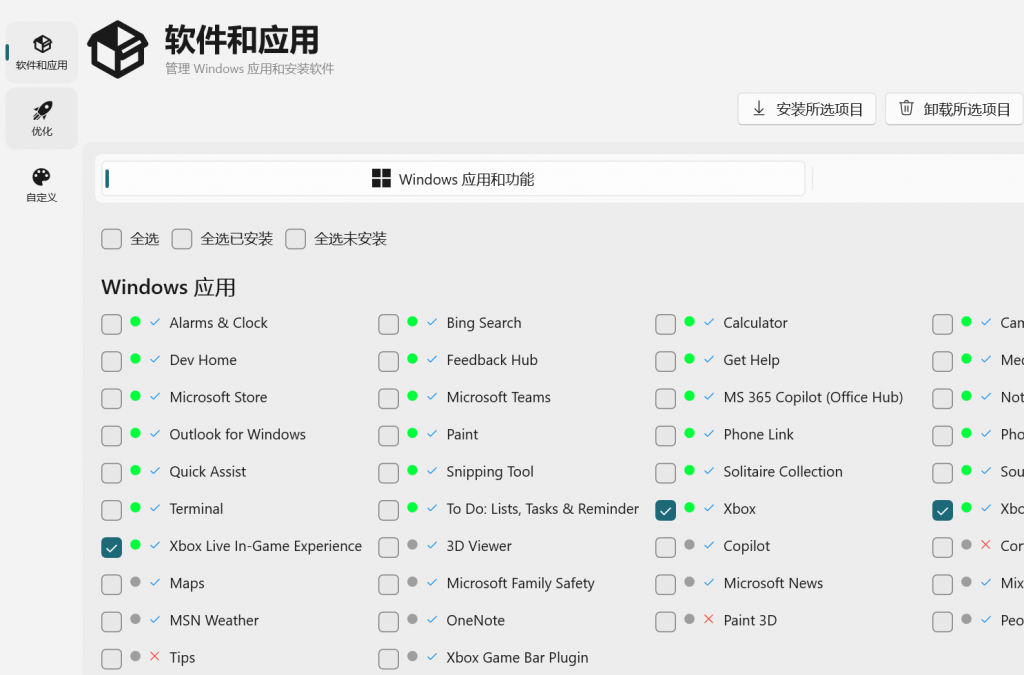Click the gray status dot for OneNote

(412, 619)
